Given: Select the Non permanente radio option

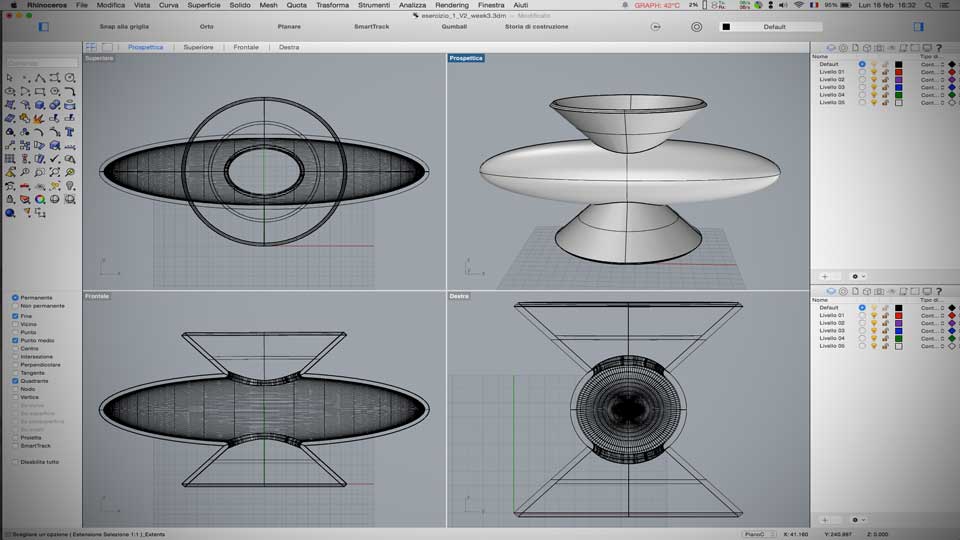Looking at the screenshot, I should point(15,306).
